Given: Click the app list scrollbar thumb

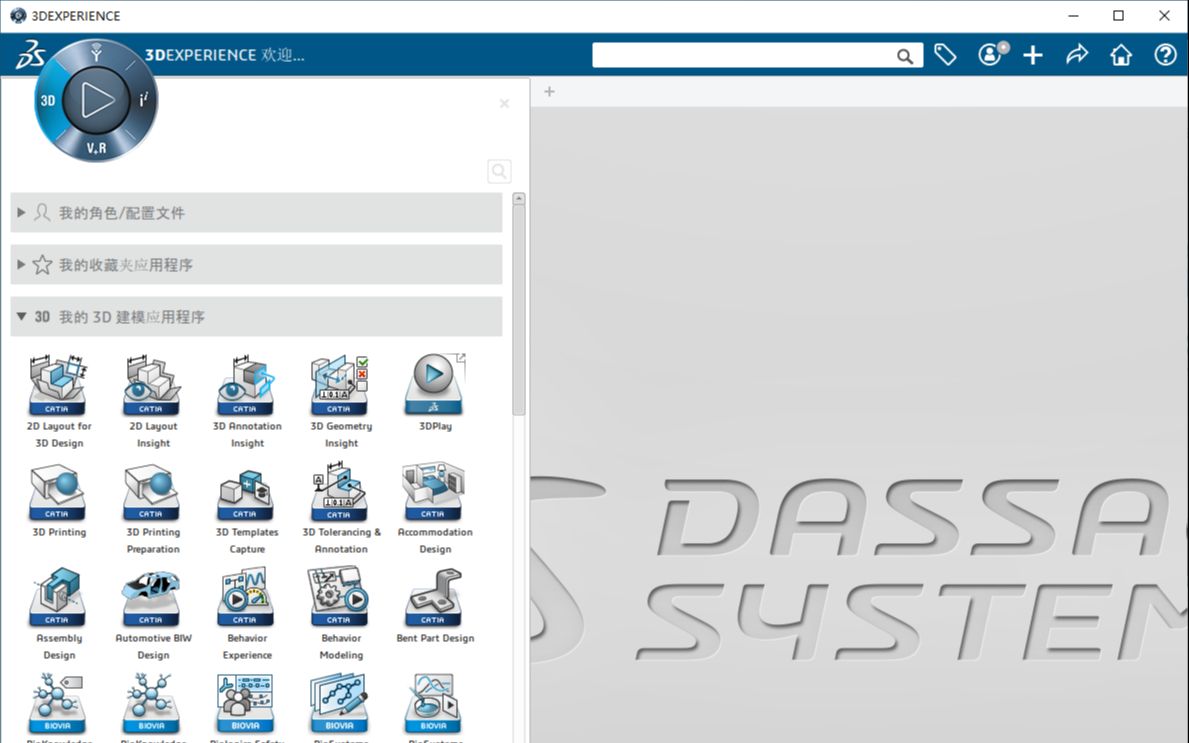Looking at the screenshot, I should click(x=519, y=310).
